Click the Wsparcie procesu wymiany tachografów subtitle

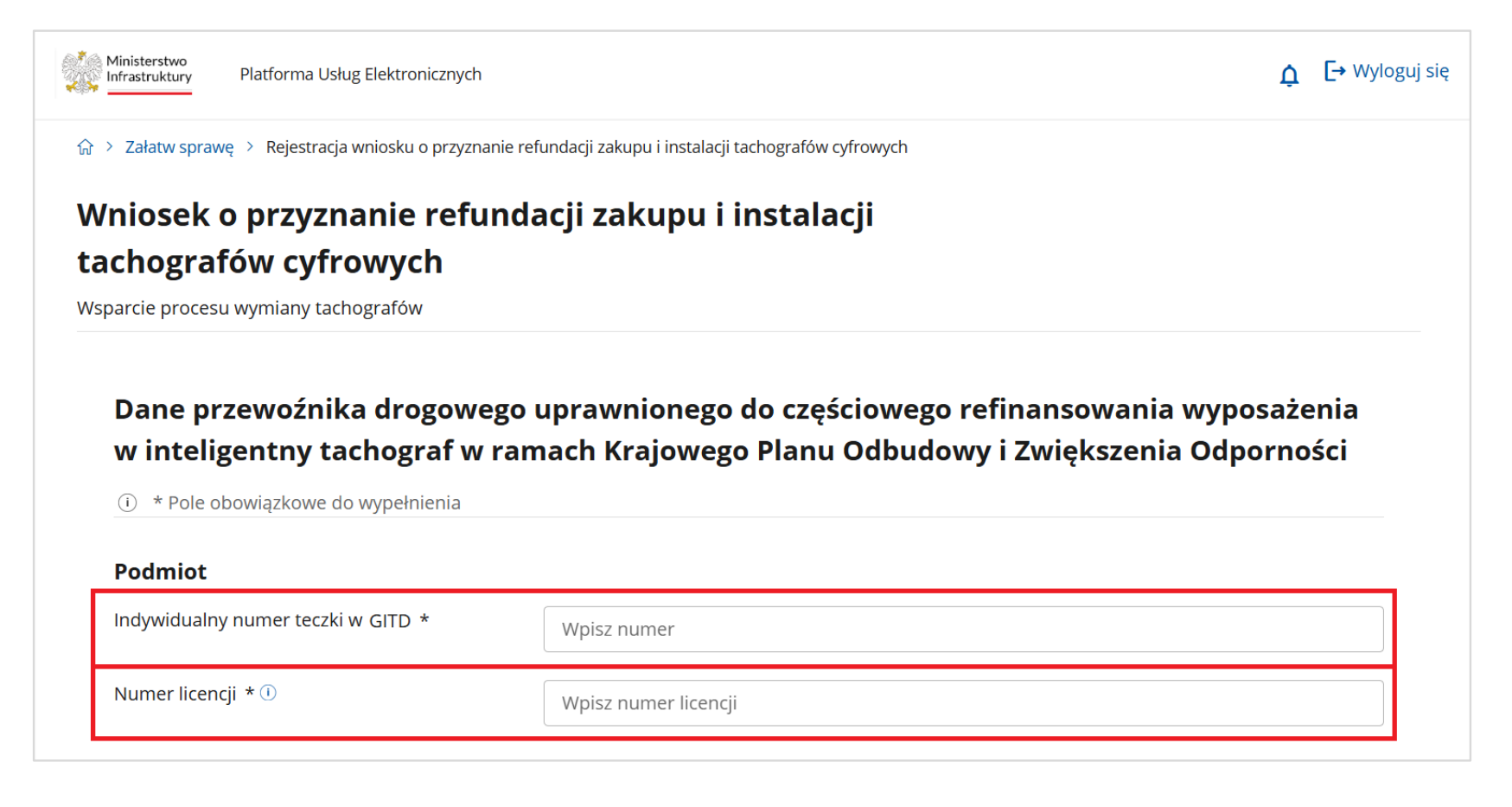[249, 308]
